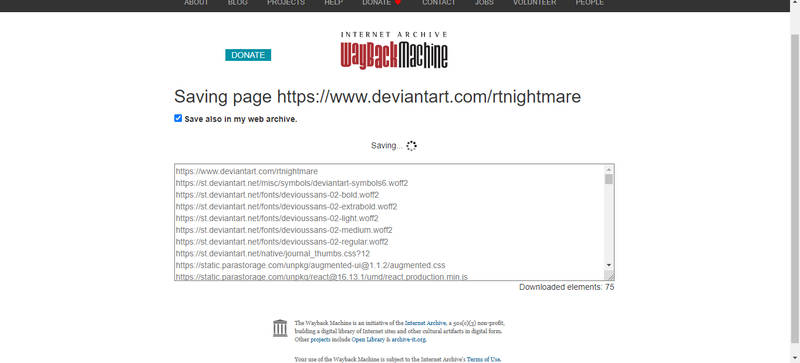Click the devioussans-02-light.woff2 URL line
The height and width of the screenshot is (363, 800).
[x=277, y=218]
